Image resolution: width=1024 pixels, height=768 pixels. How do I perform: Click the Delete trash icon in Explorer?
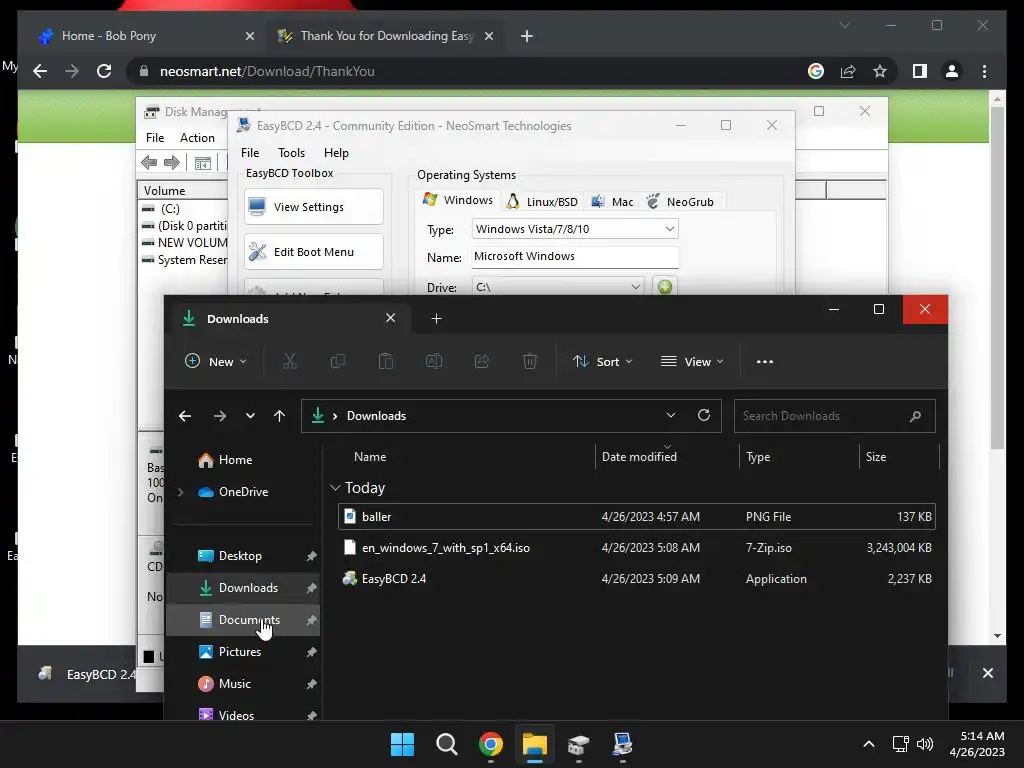point(530,361)
